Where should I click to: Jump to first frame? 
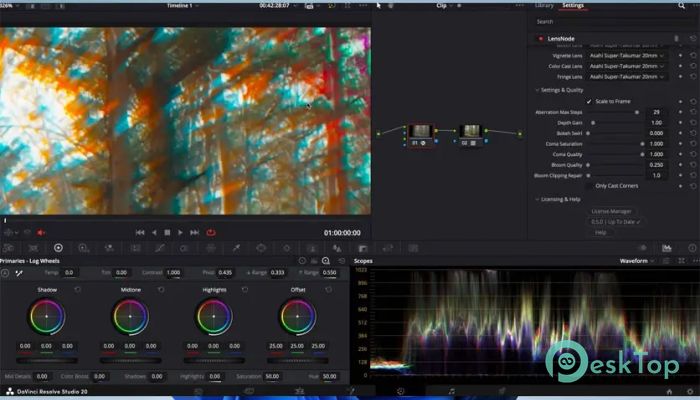pos(140,233)
